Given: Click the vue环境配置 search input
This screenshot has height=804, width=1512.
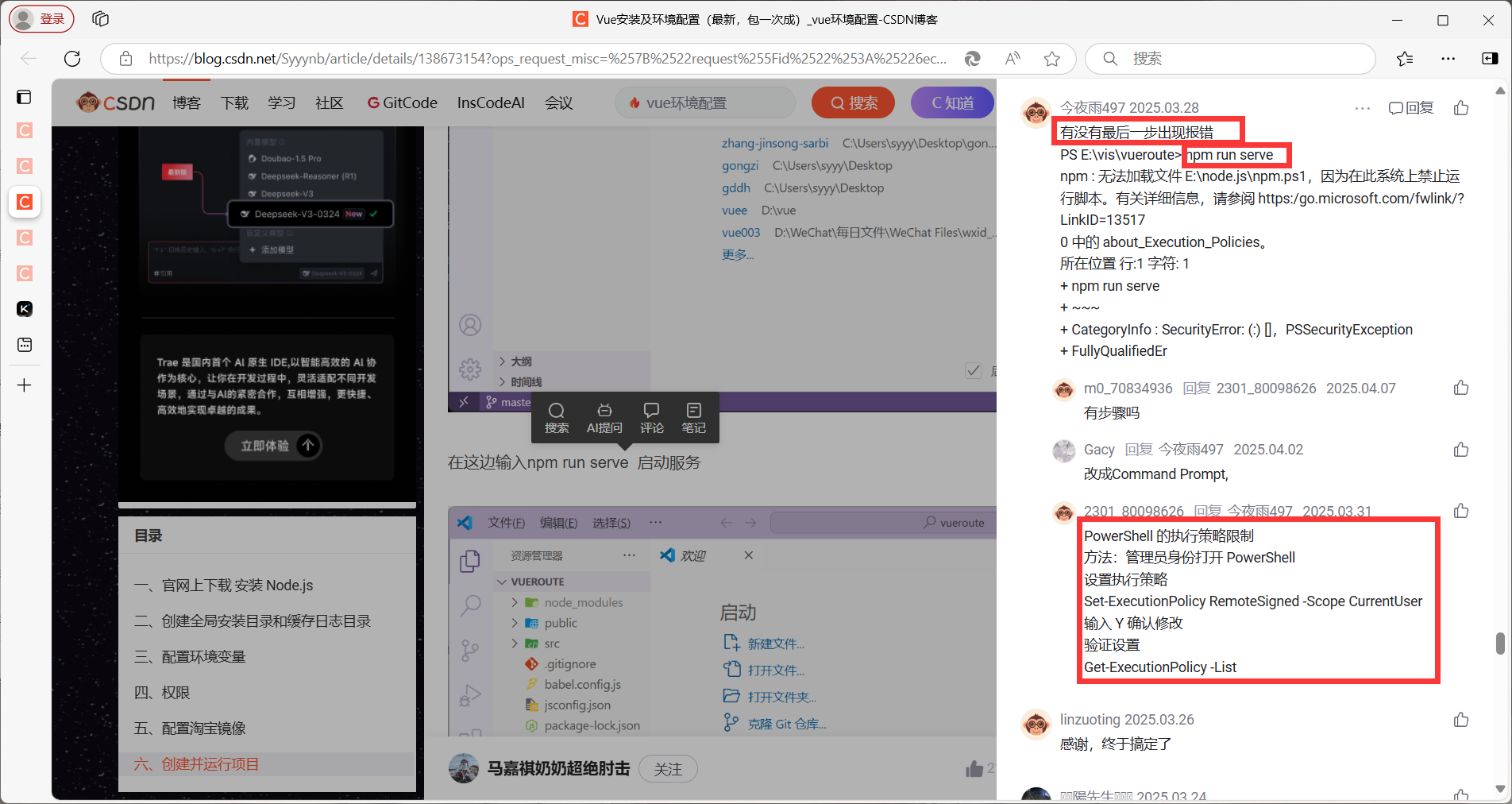Looking at the screenshot, I should [x=705, y=102].
